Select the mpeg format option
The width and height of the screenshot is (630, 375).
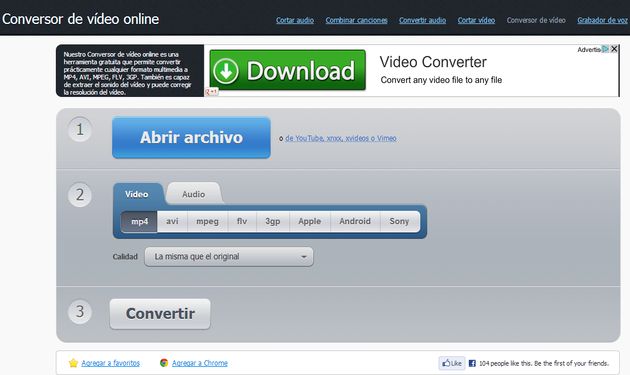[x=207, y=221]
